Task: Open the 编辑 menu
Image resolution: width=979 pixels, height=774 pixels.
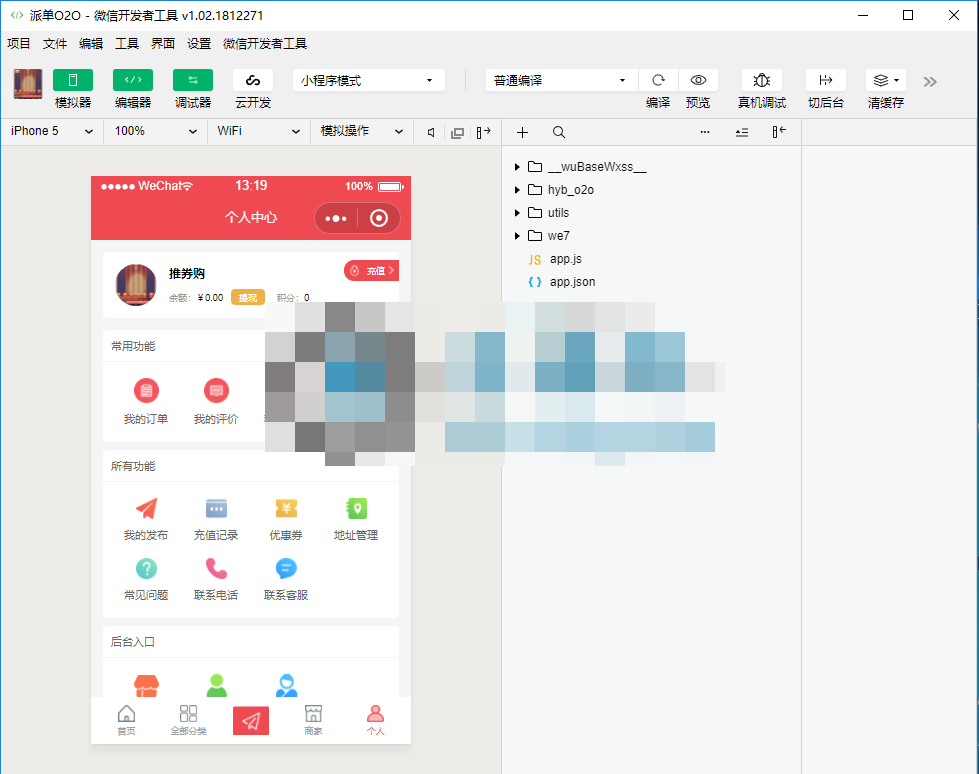Action: [91, 44]
